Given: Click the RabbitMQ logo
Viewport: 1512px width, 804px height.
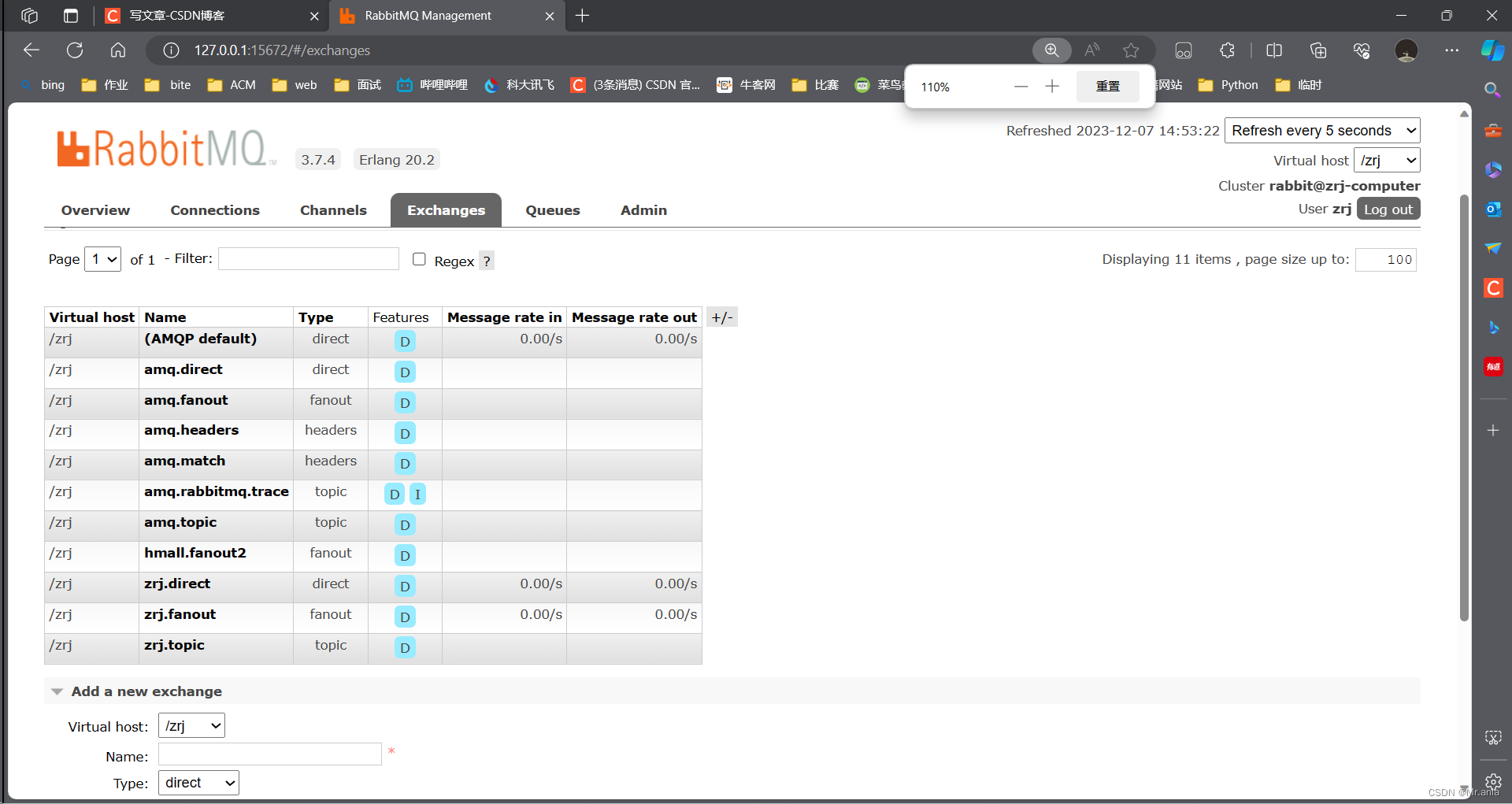Looking at the screenshot, I should (166, 149).
